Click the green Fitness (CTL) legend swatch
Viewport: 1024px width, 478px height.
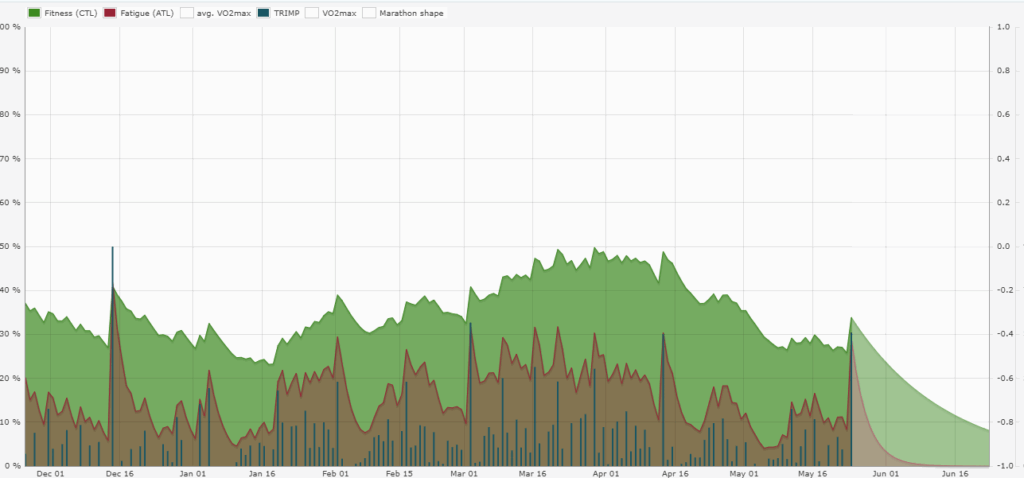pyautogui.click(x=35, y=13)
